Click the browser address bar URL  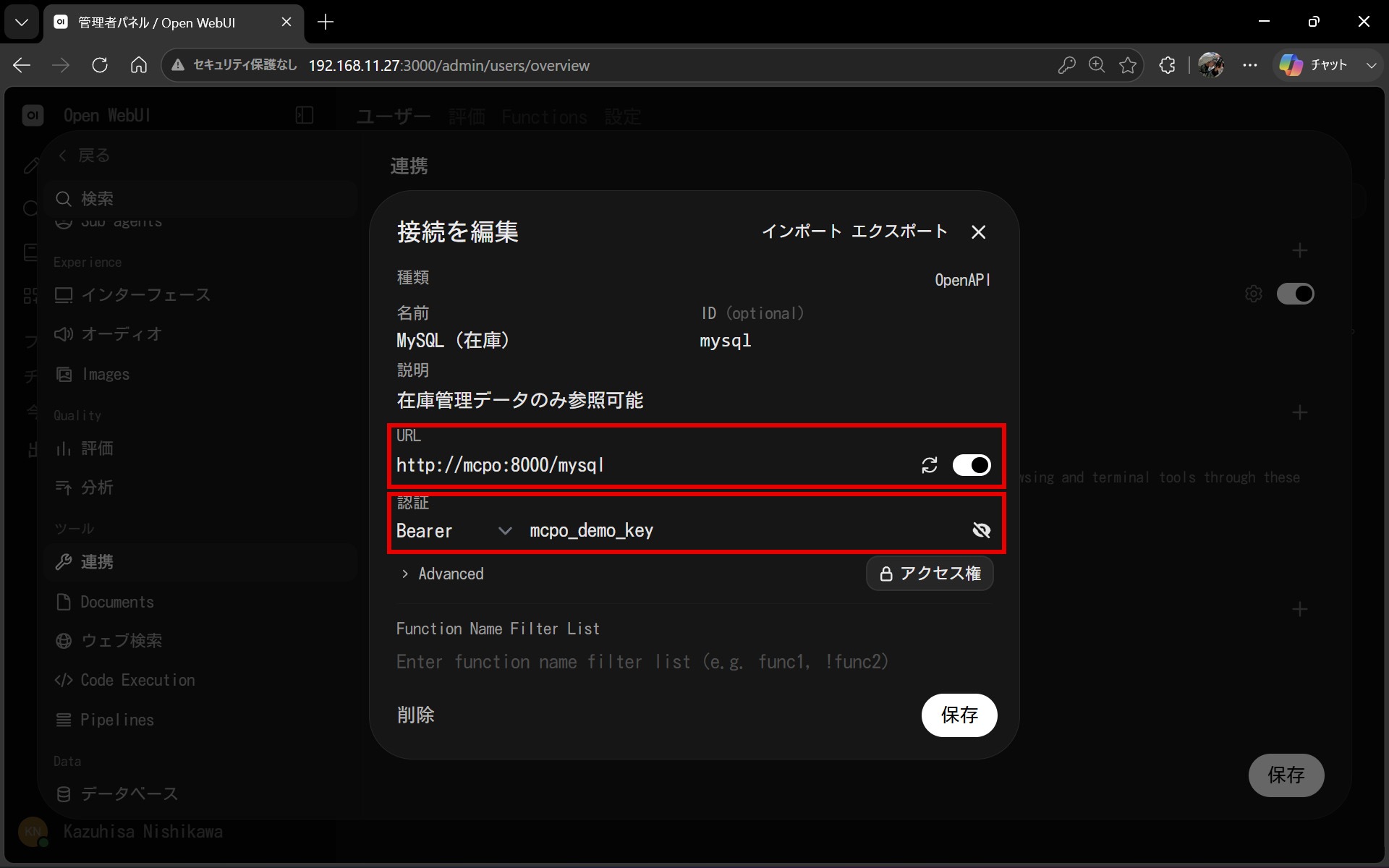tap(449, 65)
